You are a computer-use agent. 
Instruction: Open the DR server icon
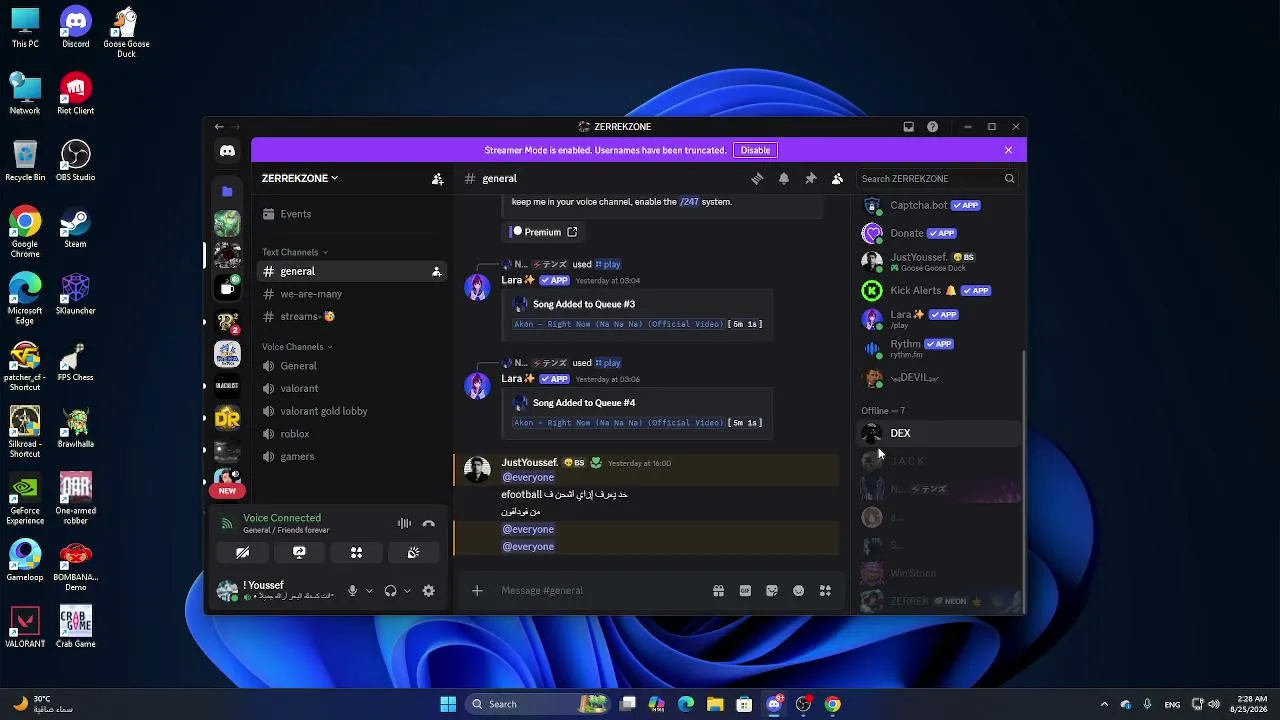coord(227,418)
